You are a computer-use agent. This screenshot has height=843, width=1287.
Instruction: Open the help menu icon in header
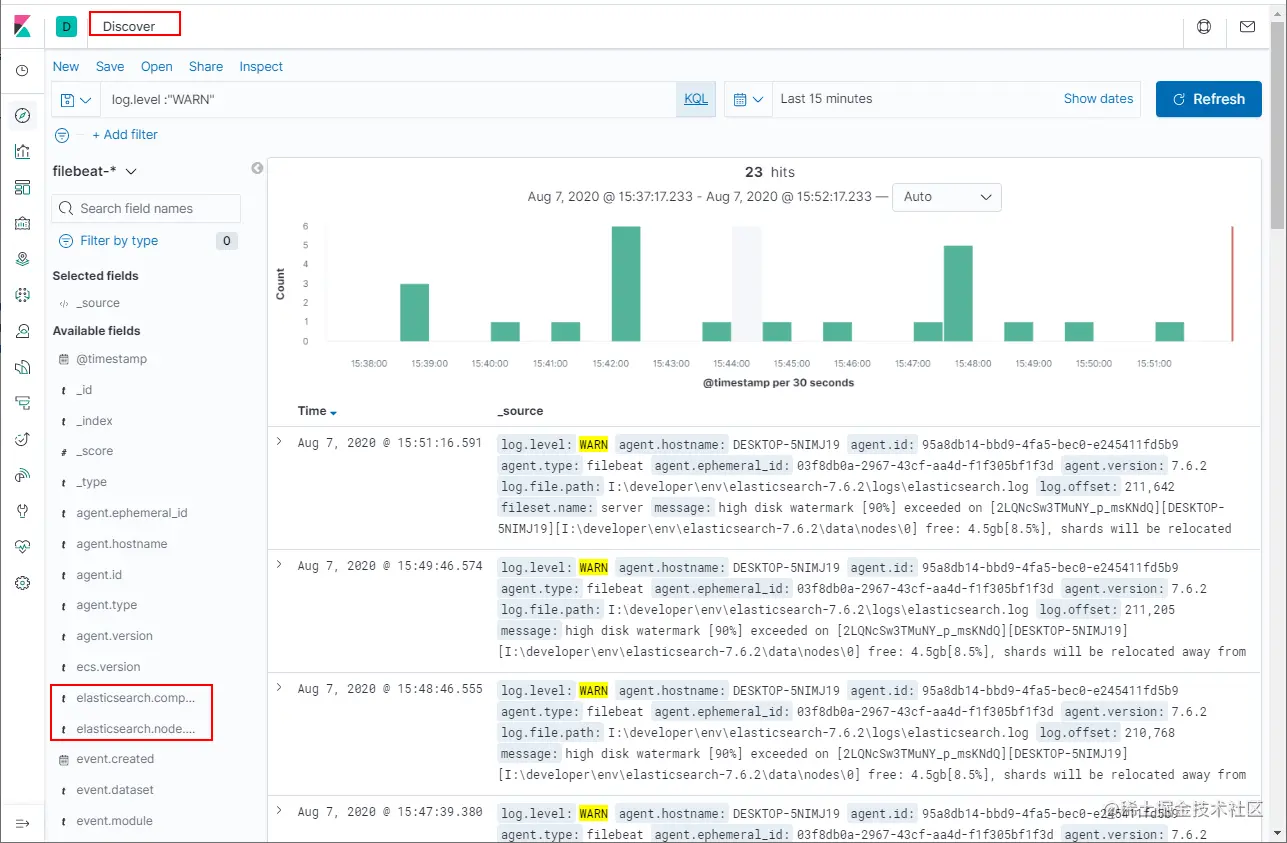pos(1204,27)
